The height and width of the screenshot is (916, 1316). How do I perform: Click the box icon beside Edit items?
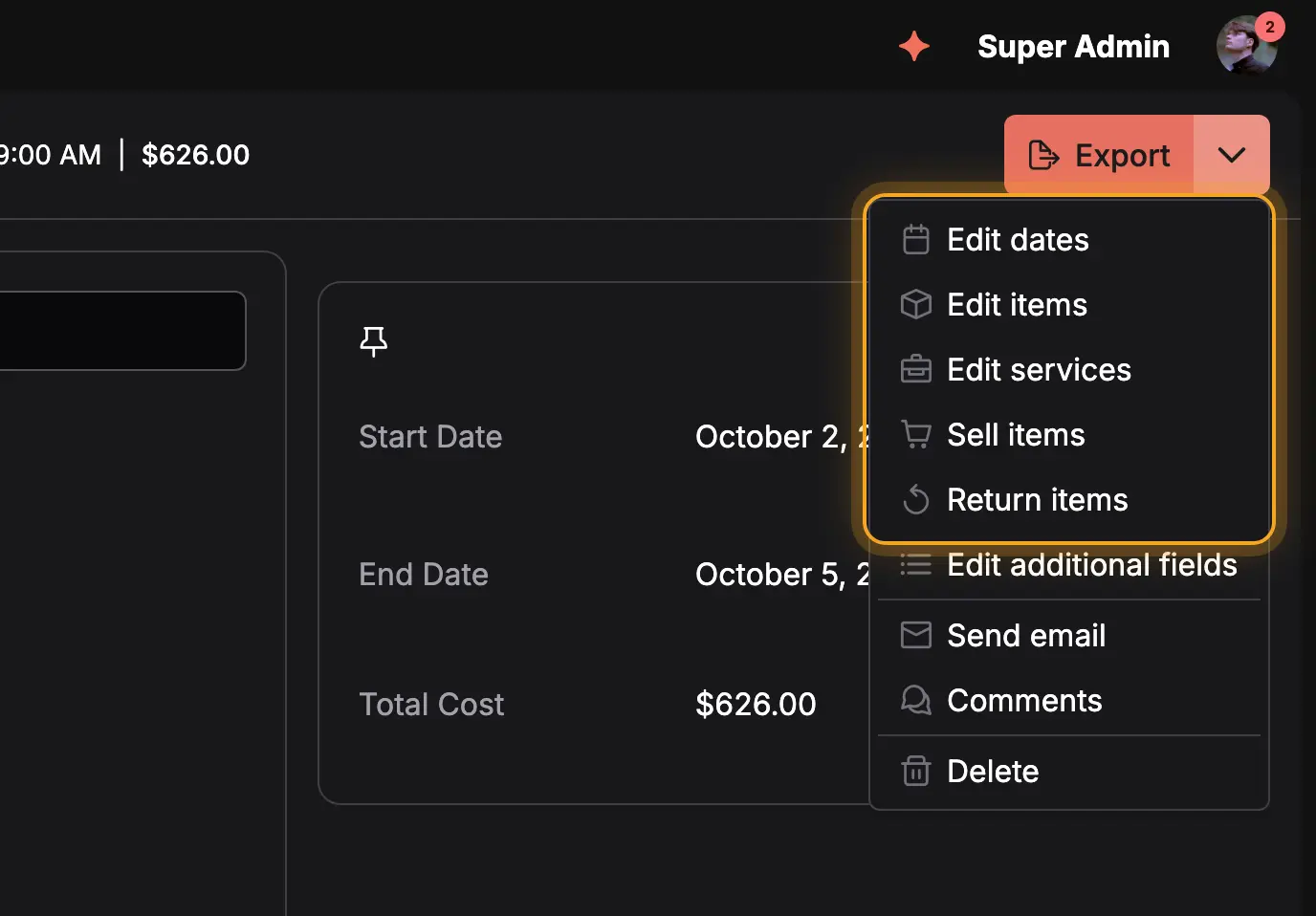coord(916,305)
